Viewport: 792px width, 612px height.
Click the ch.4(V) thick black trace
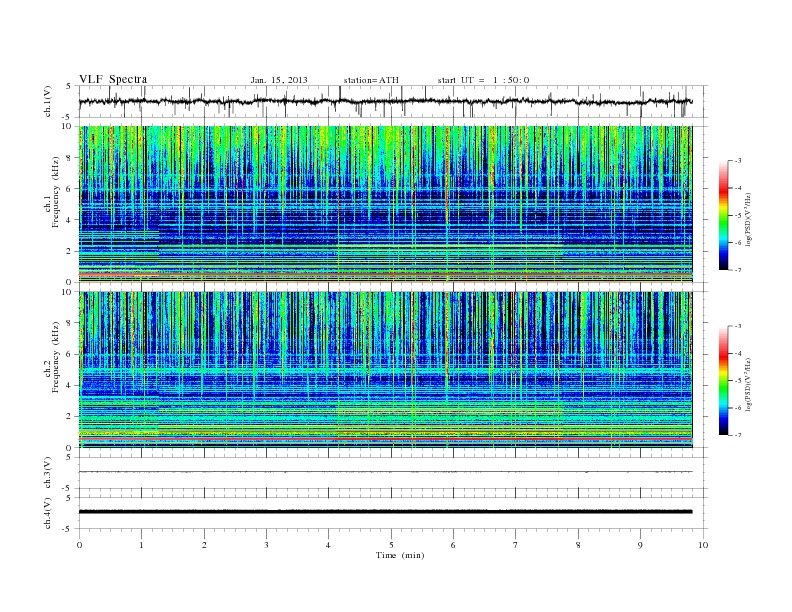(385, 512)
